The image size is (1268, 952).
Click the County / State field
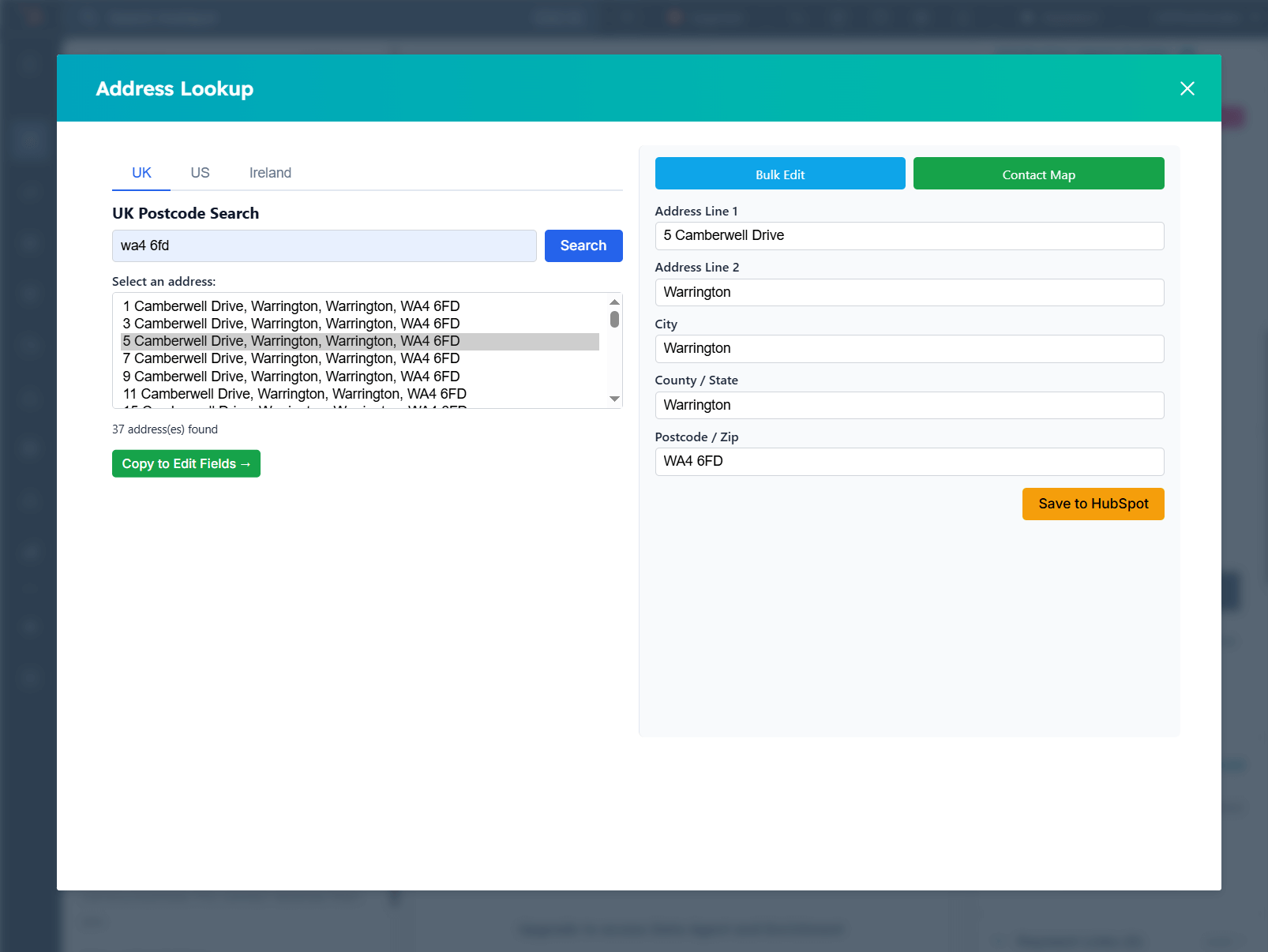click(909, 405)
